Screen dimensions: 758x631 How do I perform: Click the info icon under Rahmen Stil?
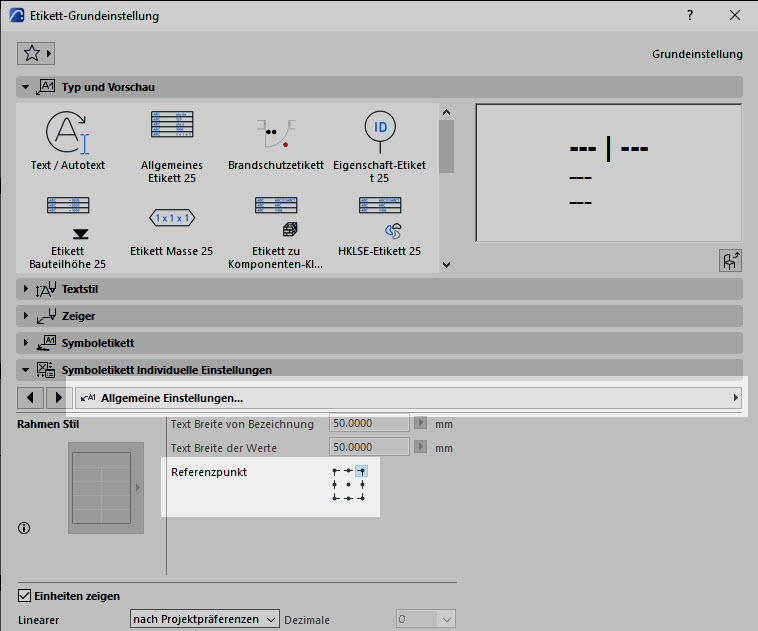coord(24,528)
